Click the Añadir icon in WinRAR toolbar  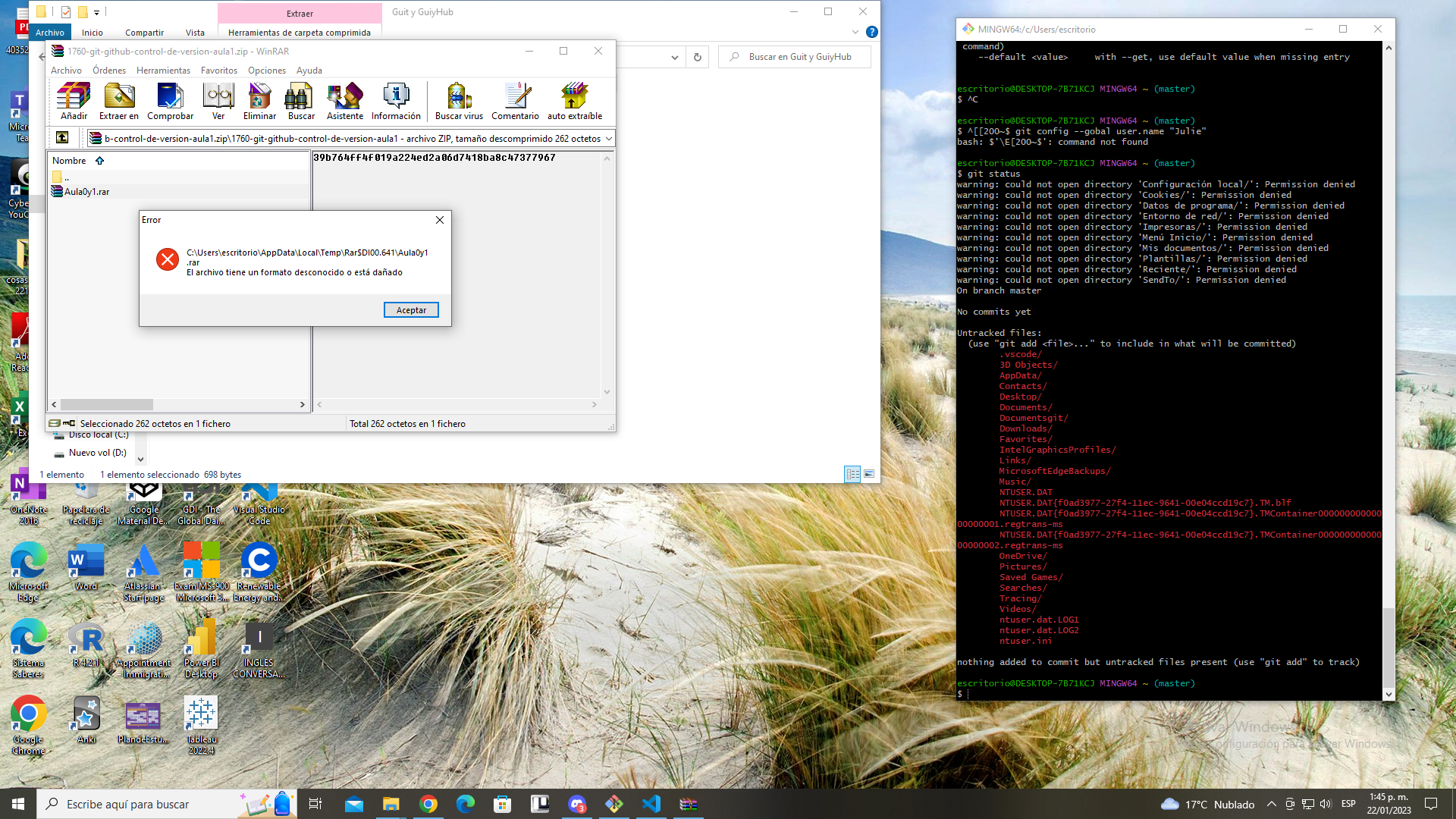(x=74, y=101)
